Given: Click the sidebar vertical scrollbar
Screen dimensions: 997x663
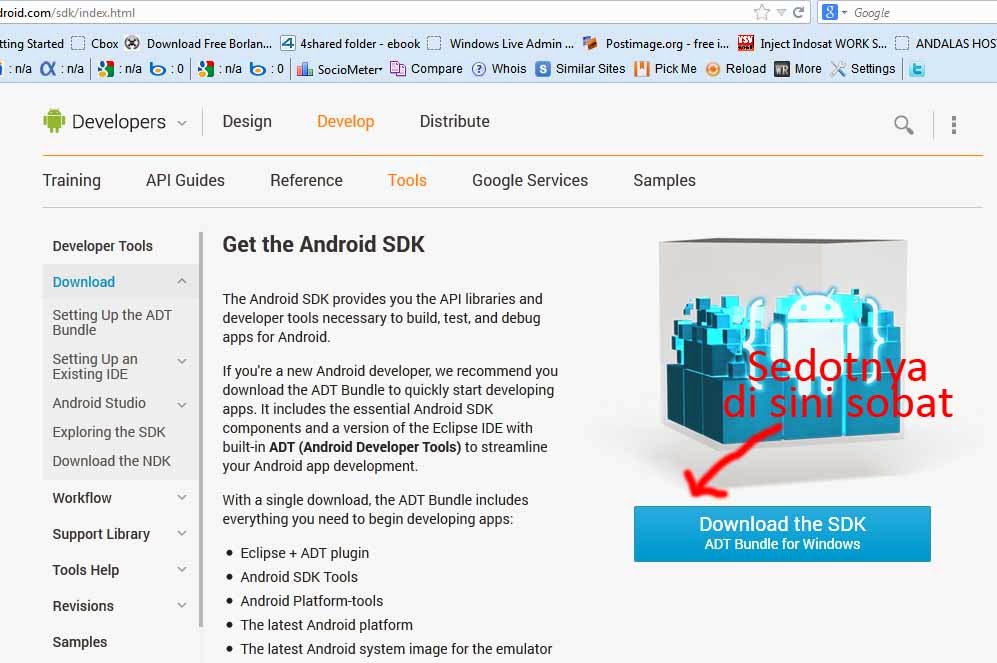Looking at the screenshot, I should click(x=201, y=430).
